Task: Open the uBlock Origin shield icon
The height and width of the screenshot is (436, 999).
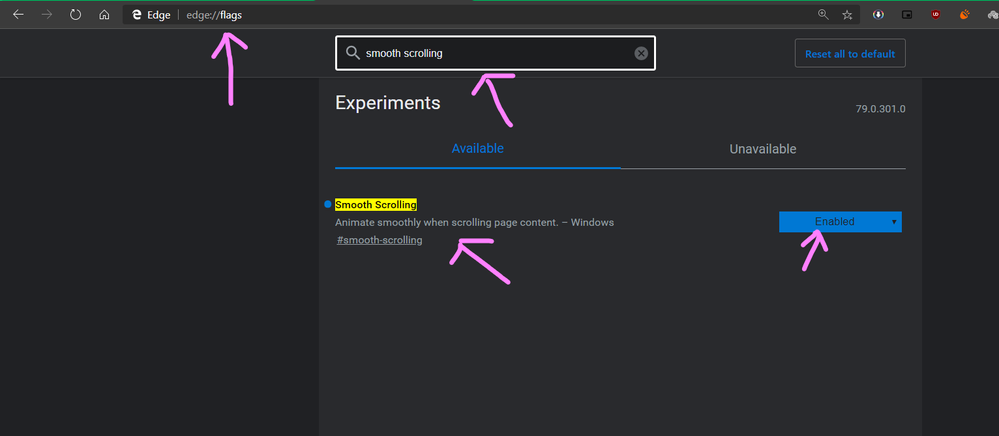Action: (x=935, y=15)
